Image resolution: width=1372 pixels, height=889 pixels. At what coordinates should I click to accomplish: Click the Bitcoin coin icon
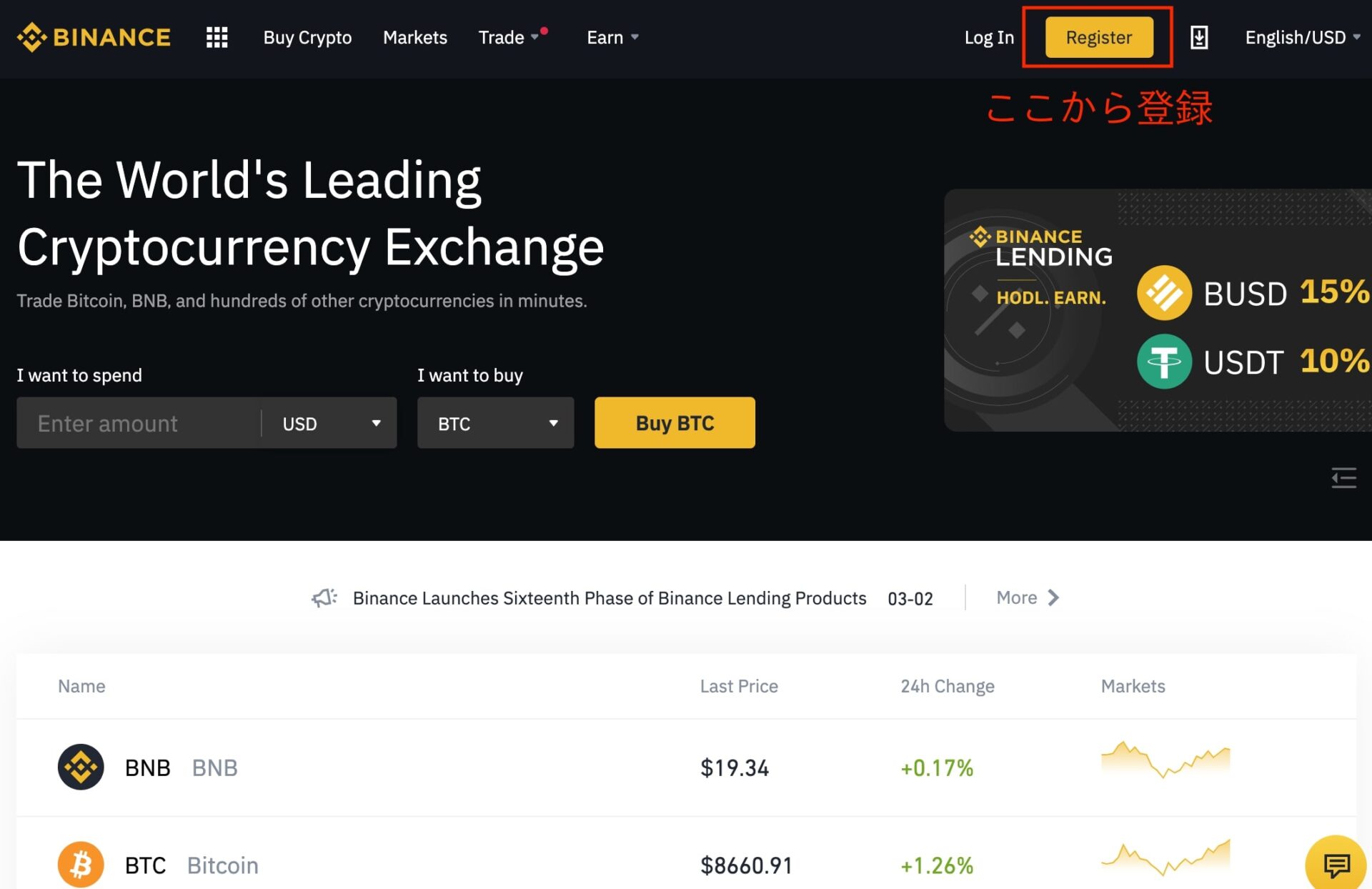point(81,865)
